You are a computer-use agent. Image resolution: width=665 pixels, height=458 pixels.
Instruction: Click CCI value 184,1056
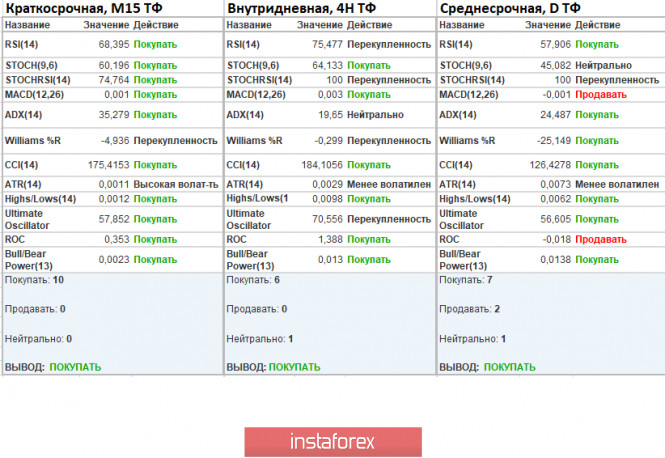point(322,165)
